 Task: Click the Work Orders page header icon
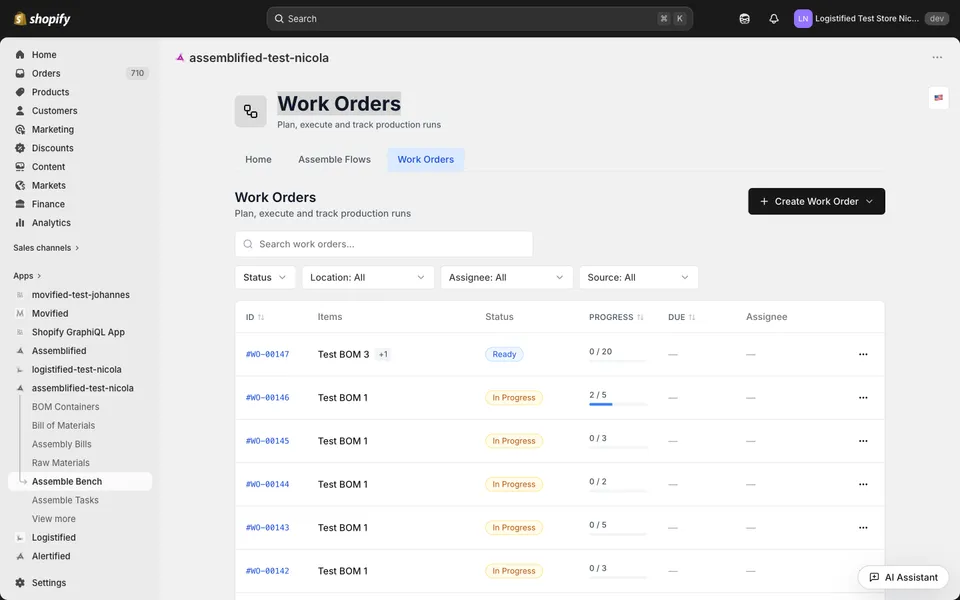tap(250, 111)
